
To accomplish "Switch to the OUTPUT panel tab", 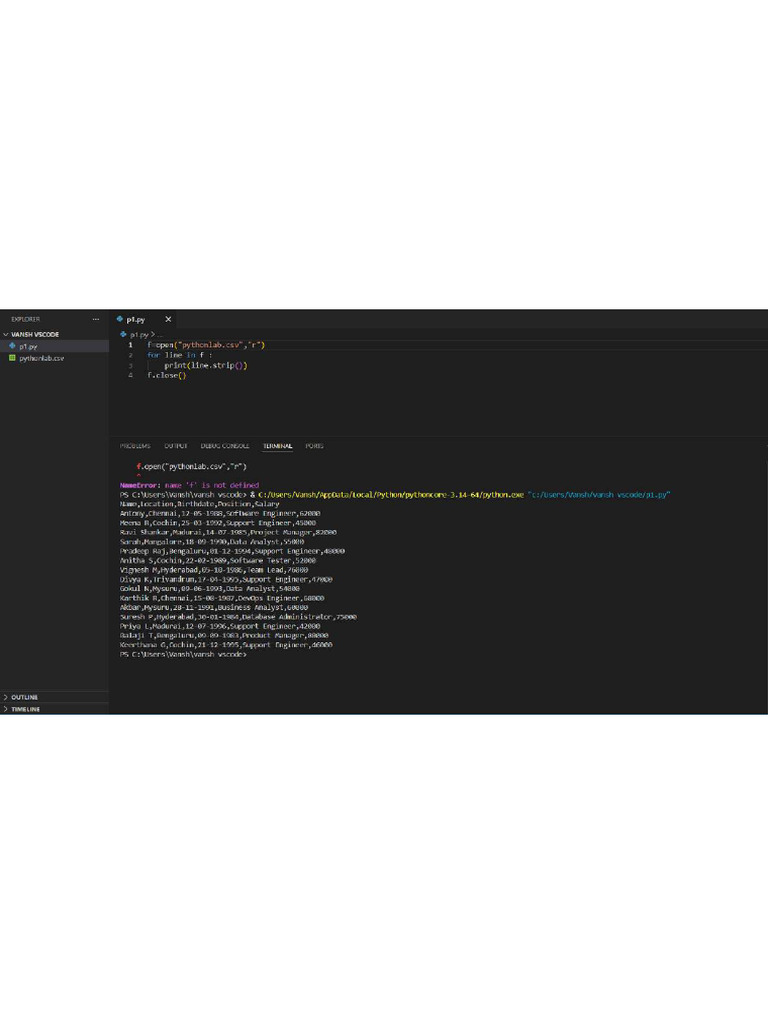I will 176,446.
